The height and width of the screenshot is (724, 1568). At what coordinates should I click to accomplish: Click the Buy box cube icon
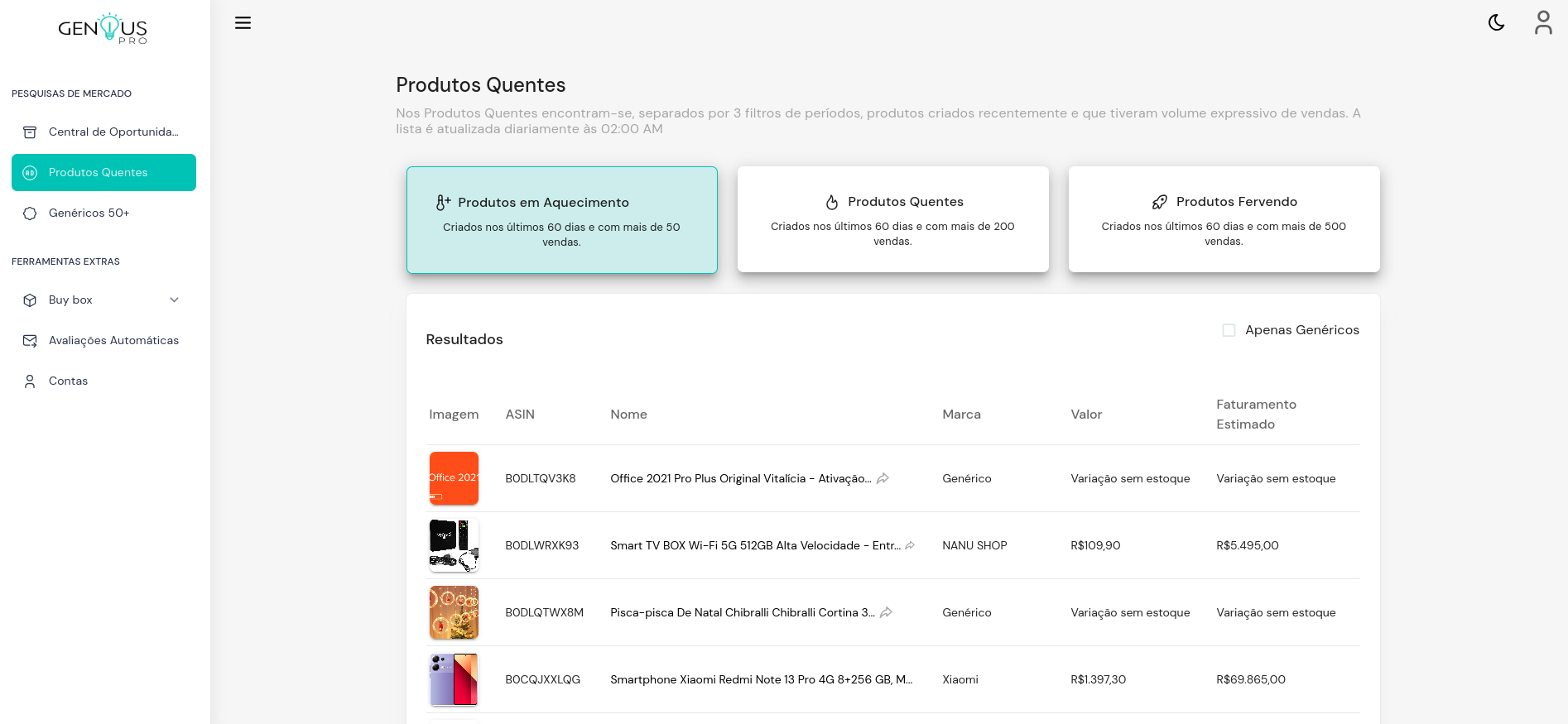pyautogui.click(x=30, y=300)
